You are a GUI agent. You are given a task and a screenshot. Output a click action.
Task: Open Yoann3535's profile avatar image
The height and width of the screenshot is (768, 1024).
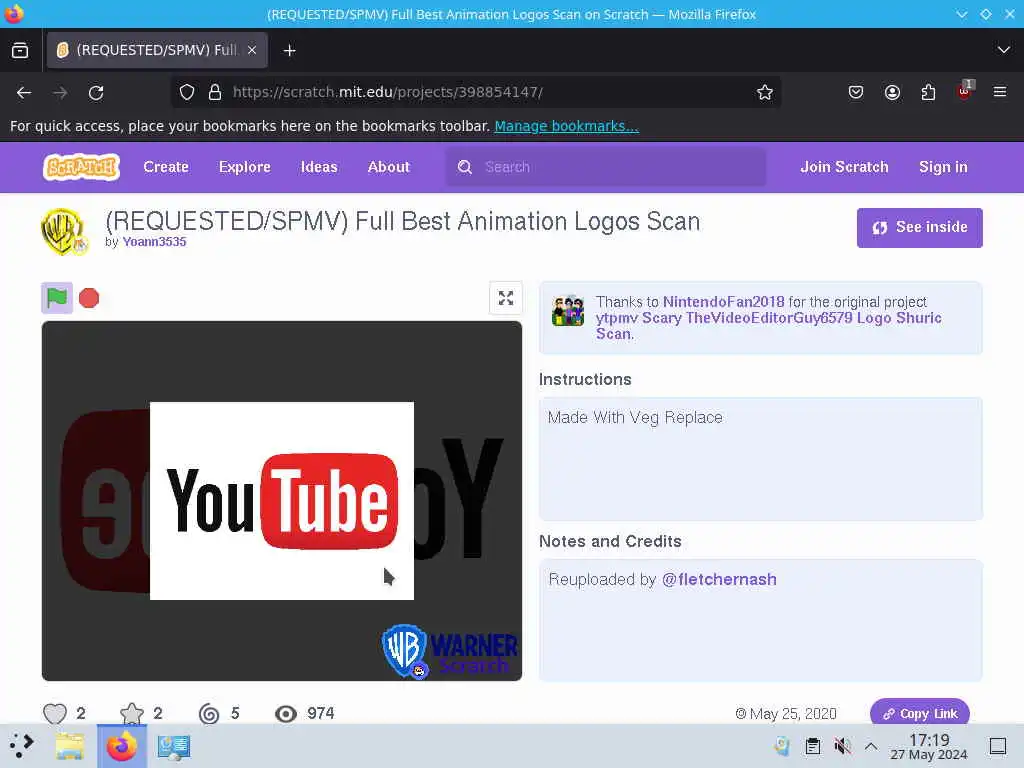tap(64, 231)
